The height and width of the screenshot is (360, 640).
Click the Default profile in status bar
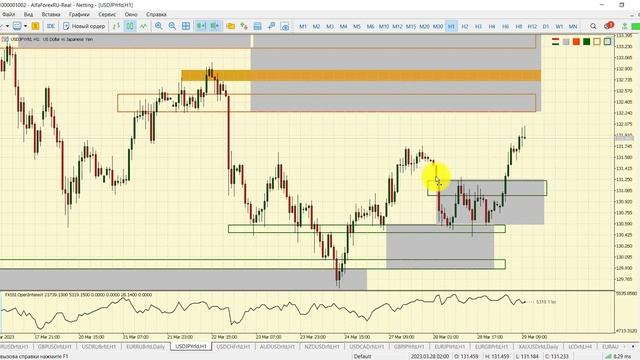[x=362, y=356]
